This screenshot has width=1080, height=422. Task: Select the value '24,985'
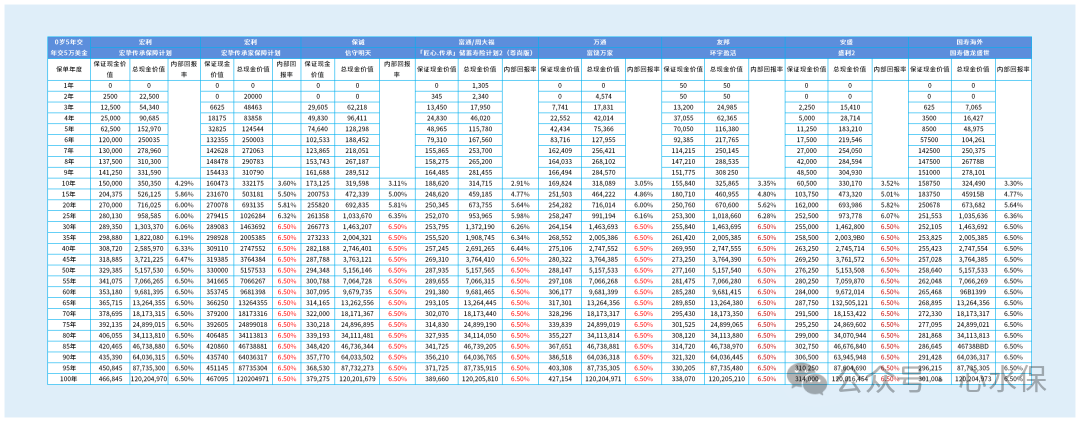click(x=727, y=108)
